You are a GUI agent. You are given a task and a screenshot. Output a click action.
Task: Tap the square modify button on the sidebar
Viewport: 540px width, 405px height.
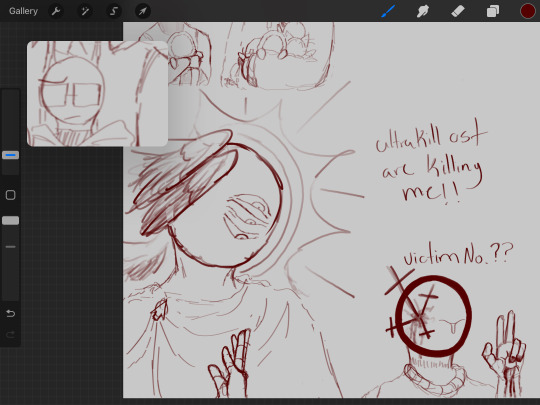tap(11, 195)
